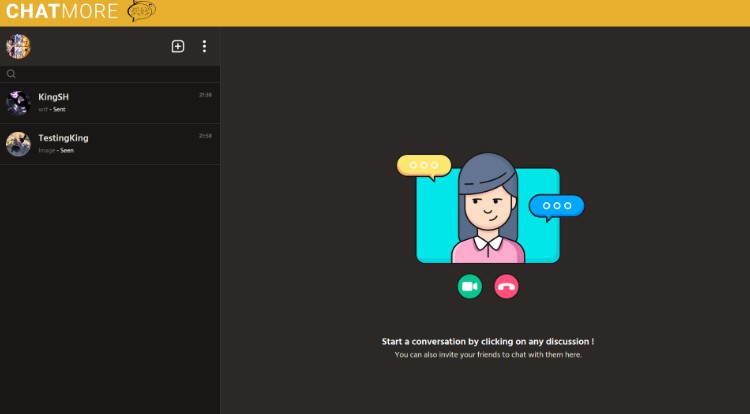Viewport: 750px width, 414px height.
Task: Click the "Start a conversation" heading text
Action: click(487, 341)
